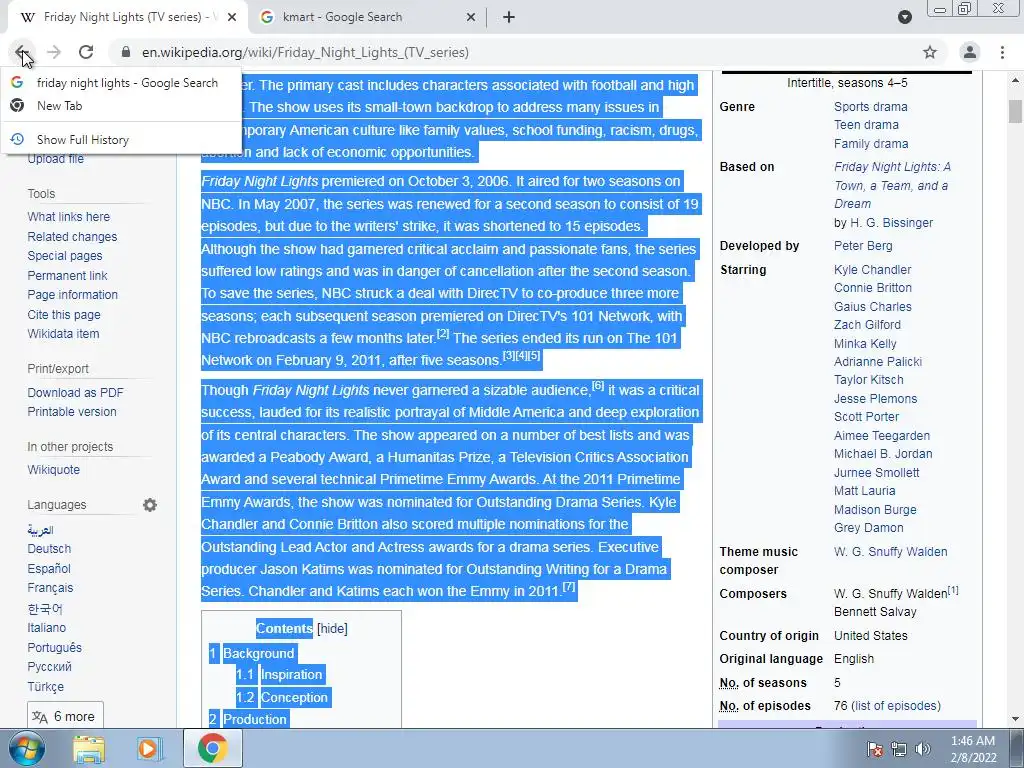This screenshot has width=1024, height=768.
Task: Switch to the Français language version
Action: (50, 588)
